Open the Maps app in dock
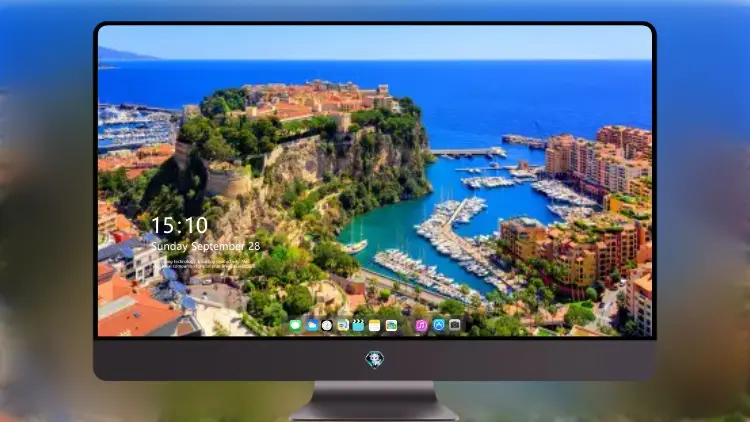 click(391, 325)
